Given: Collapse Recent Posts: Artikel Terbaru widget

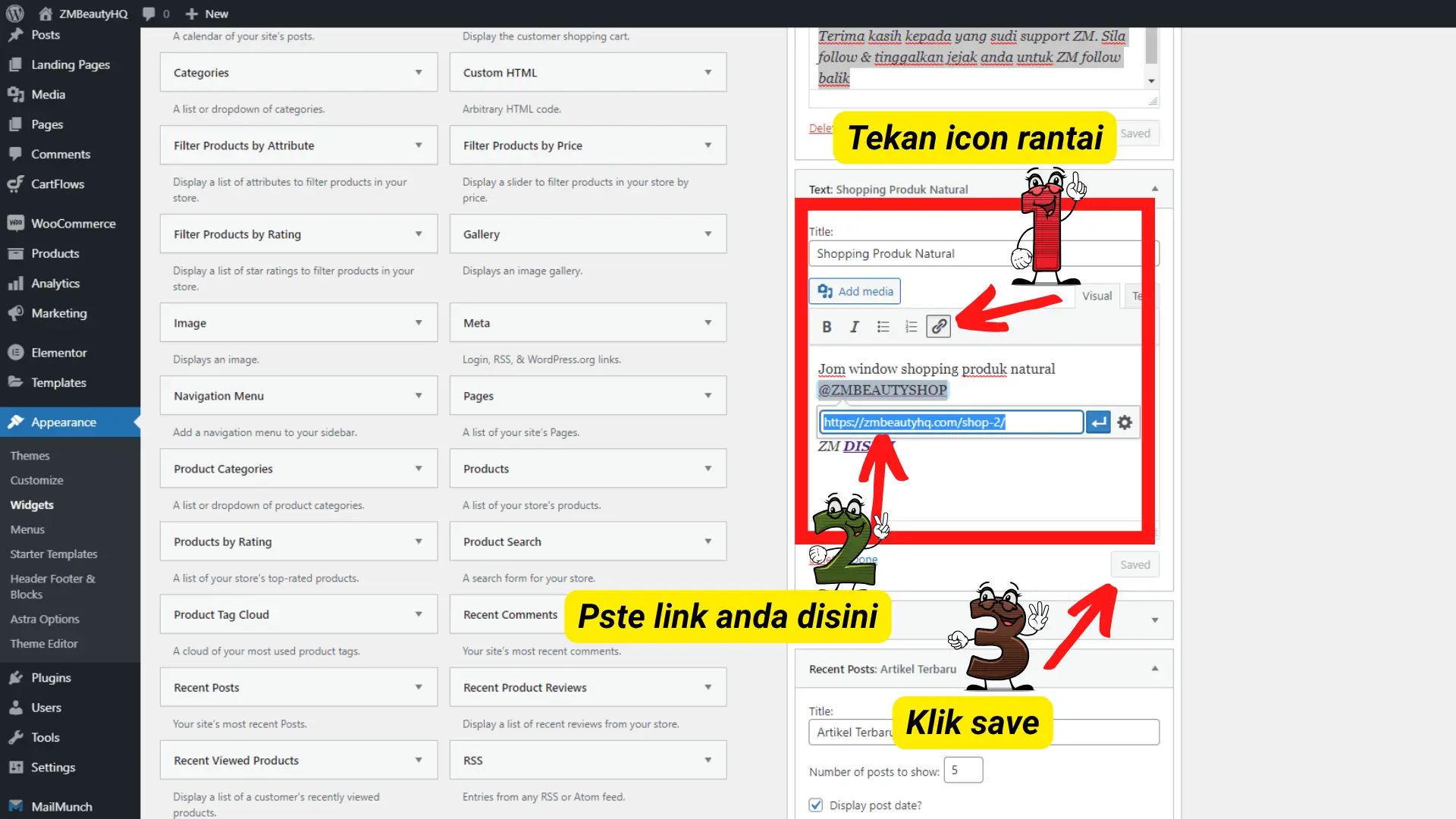Looking at the screenshot, I should click(x=1155, y=669).
